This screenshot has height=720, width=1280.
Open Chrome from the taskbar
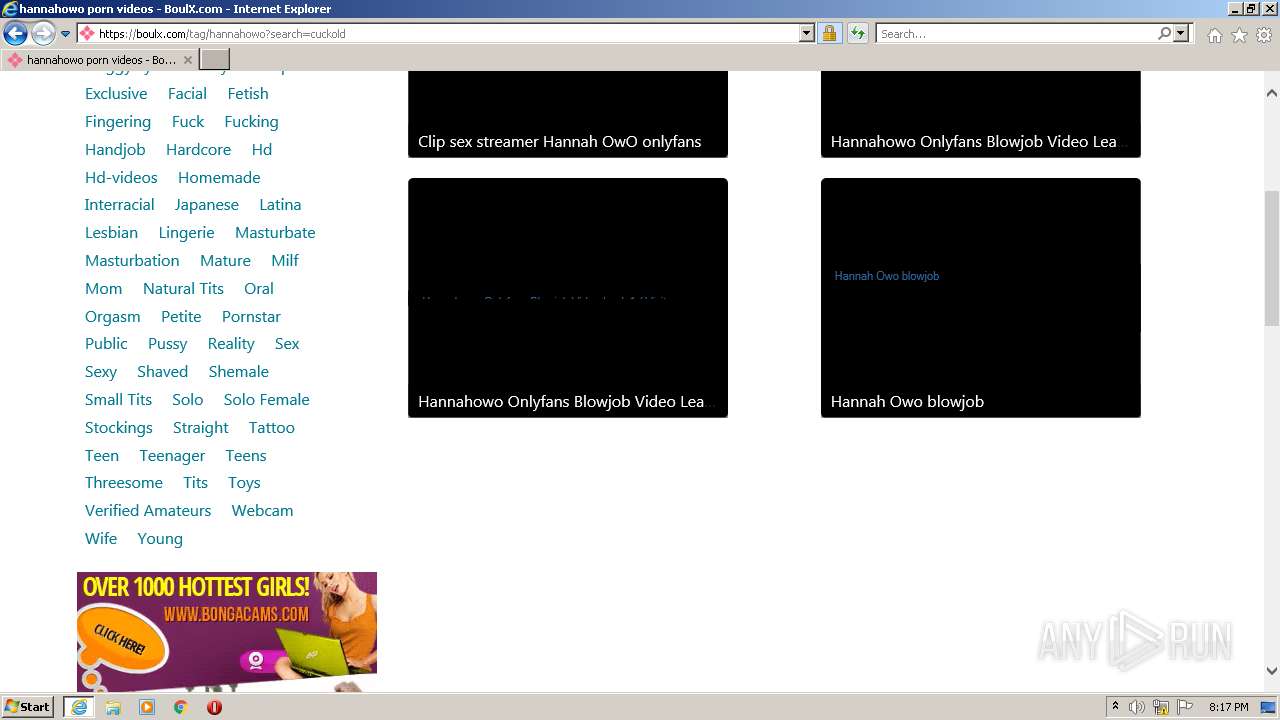point(180,707)
